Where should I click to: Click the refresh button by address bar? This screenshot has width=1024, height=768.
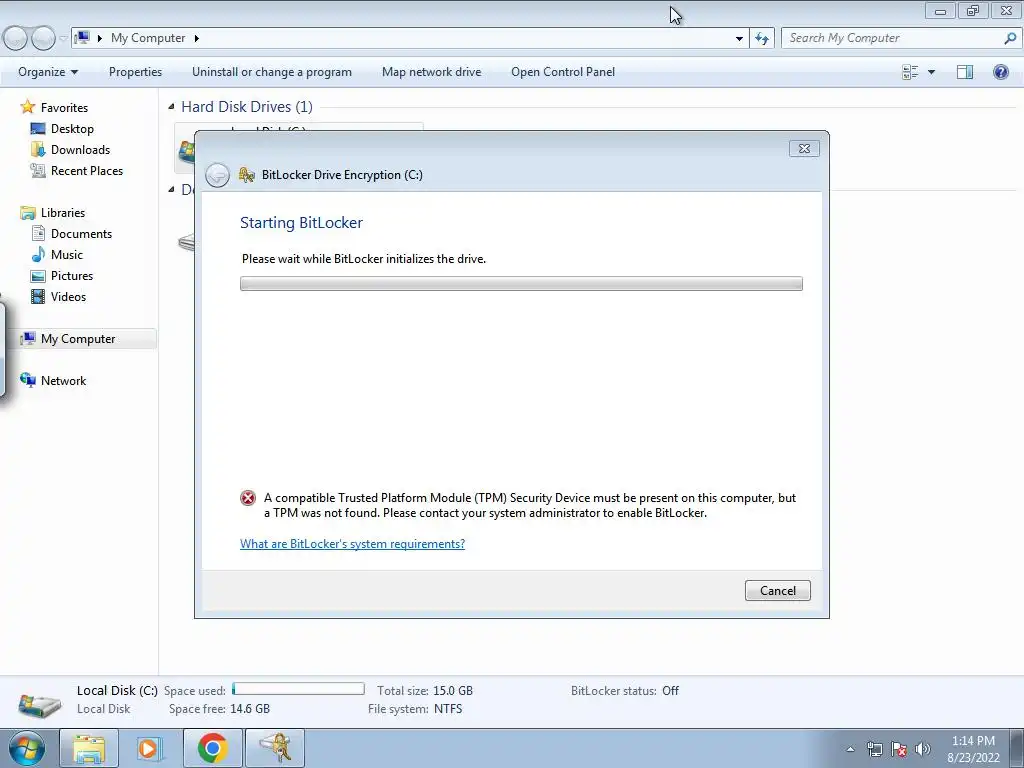pyautogui.click(x=761, y=38)
